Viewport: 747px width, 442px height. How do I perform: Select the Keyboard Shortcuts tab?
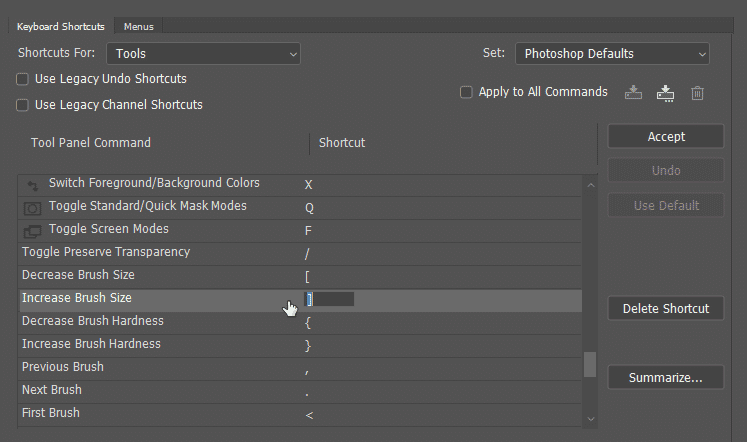(x=60, y=26)
